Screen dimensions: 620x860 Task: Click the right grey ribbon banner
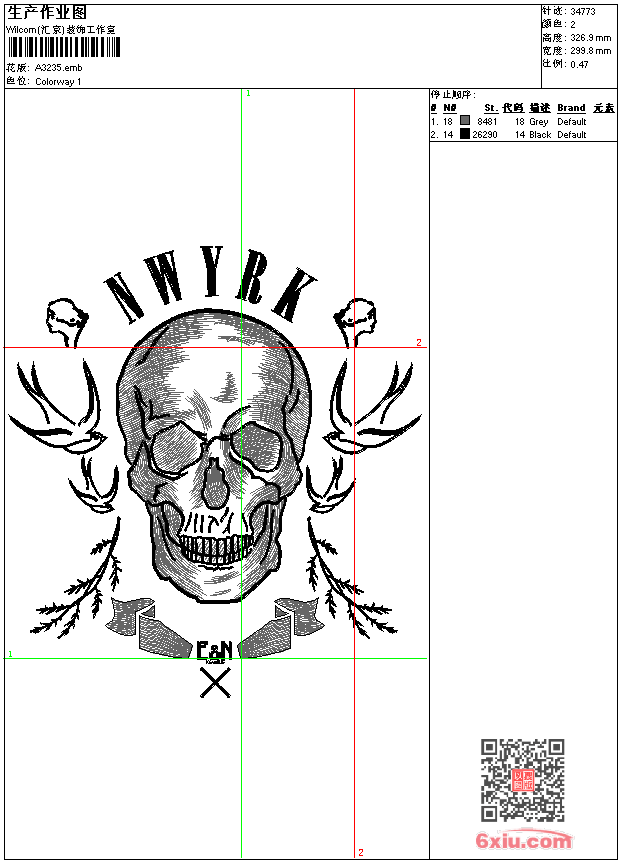(x=280, y=627)
